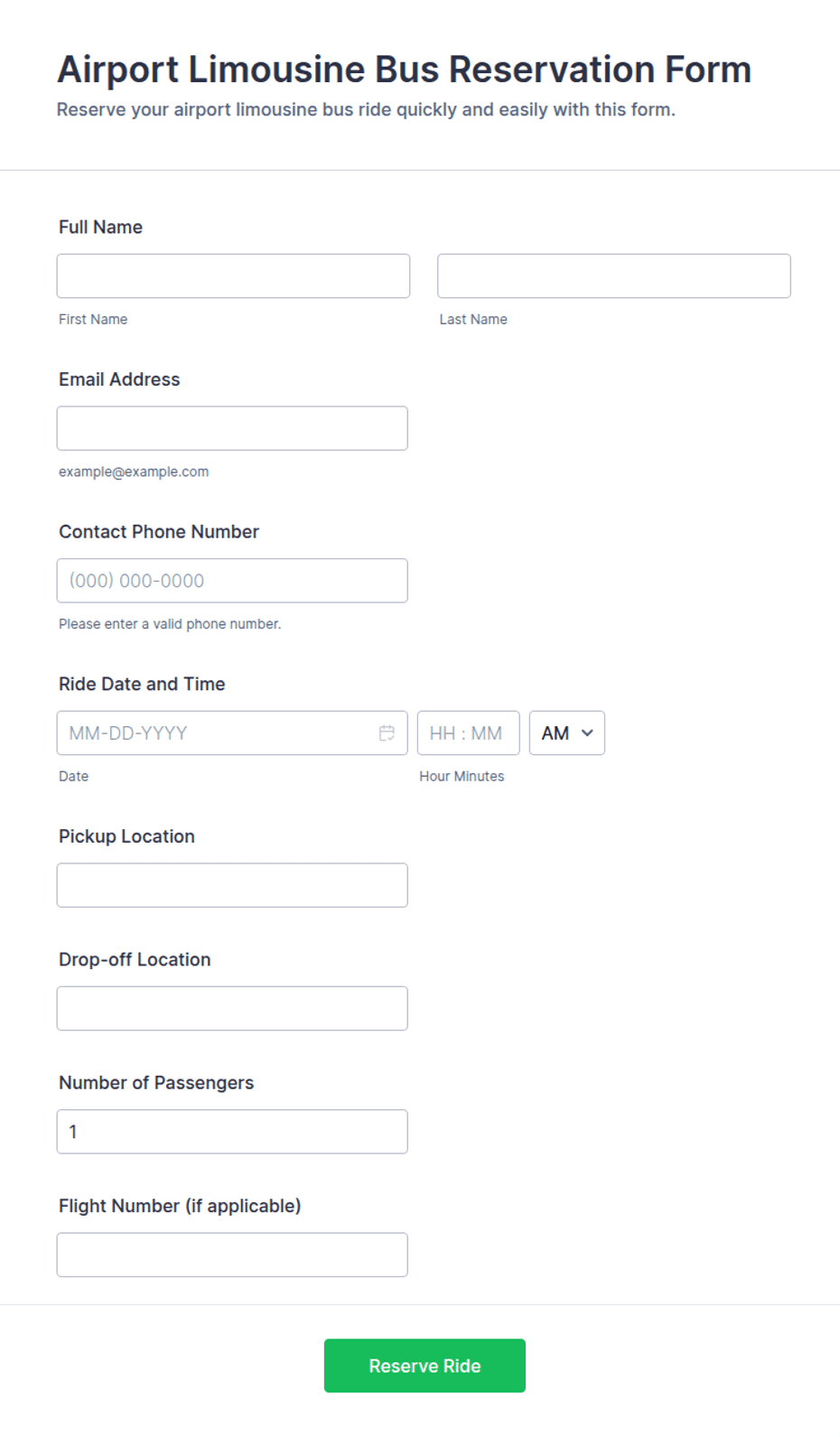Screen dimensions: 840x1437
Task: Select the Email Address text box
Action: 232,428
